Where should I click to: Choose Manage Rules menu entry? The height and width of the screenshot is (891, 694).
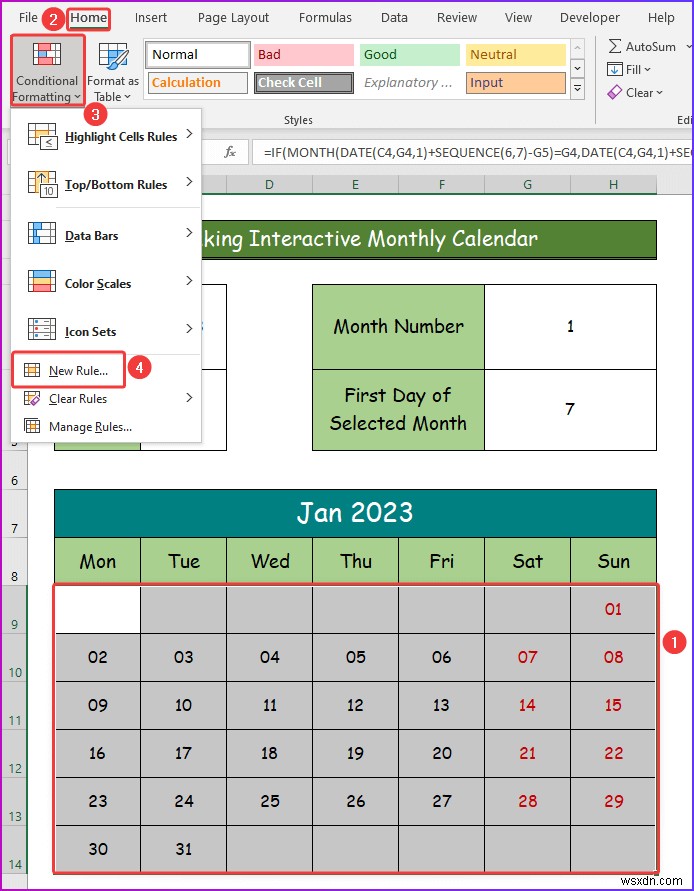click(x=106, y=426)
